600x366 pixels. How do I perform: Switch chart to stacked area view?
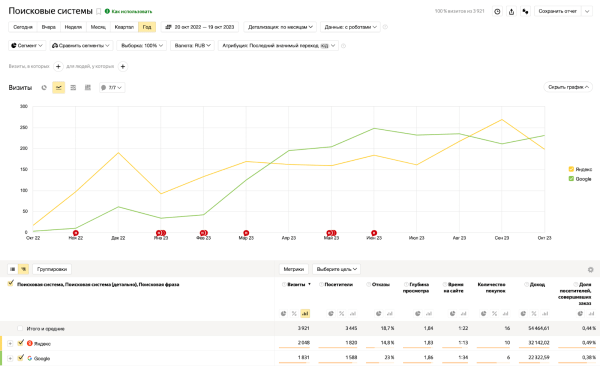(x=73, y=88)
